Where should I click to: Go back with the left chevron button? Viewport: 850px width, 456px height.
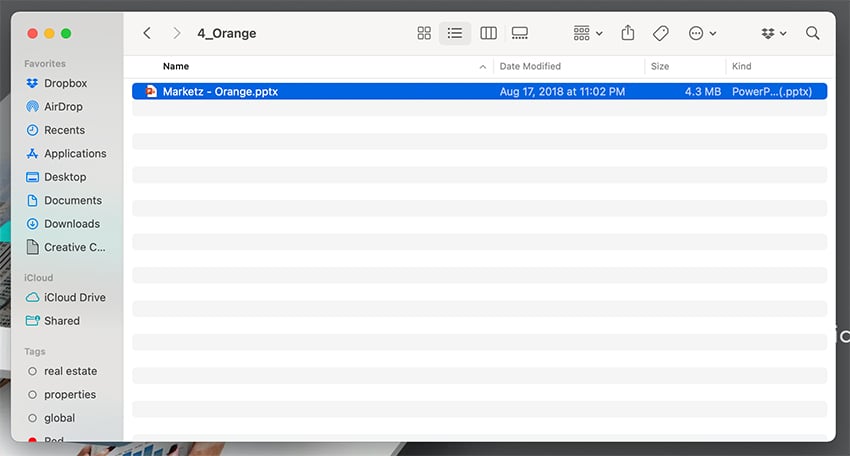coord(147,33)
